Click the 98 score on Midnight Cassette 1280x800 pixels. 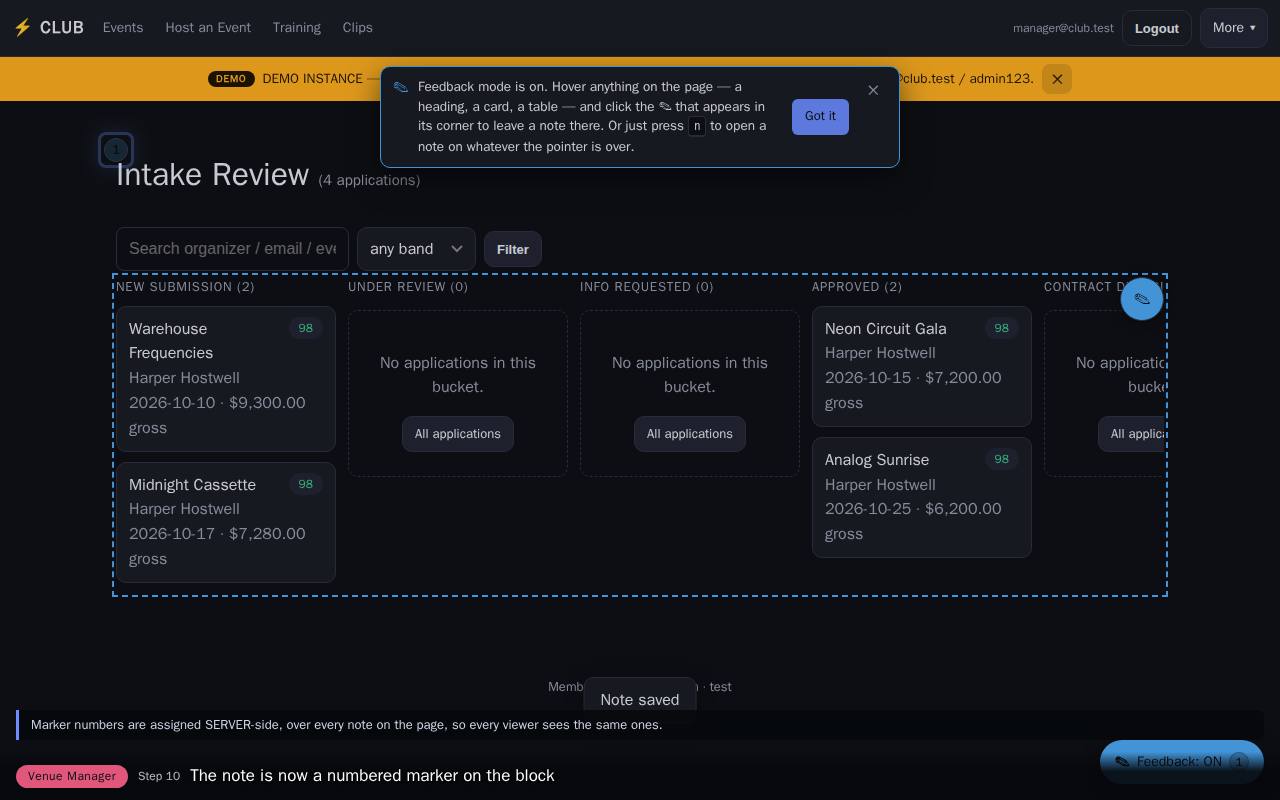pos(306,485)
